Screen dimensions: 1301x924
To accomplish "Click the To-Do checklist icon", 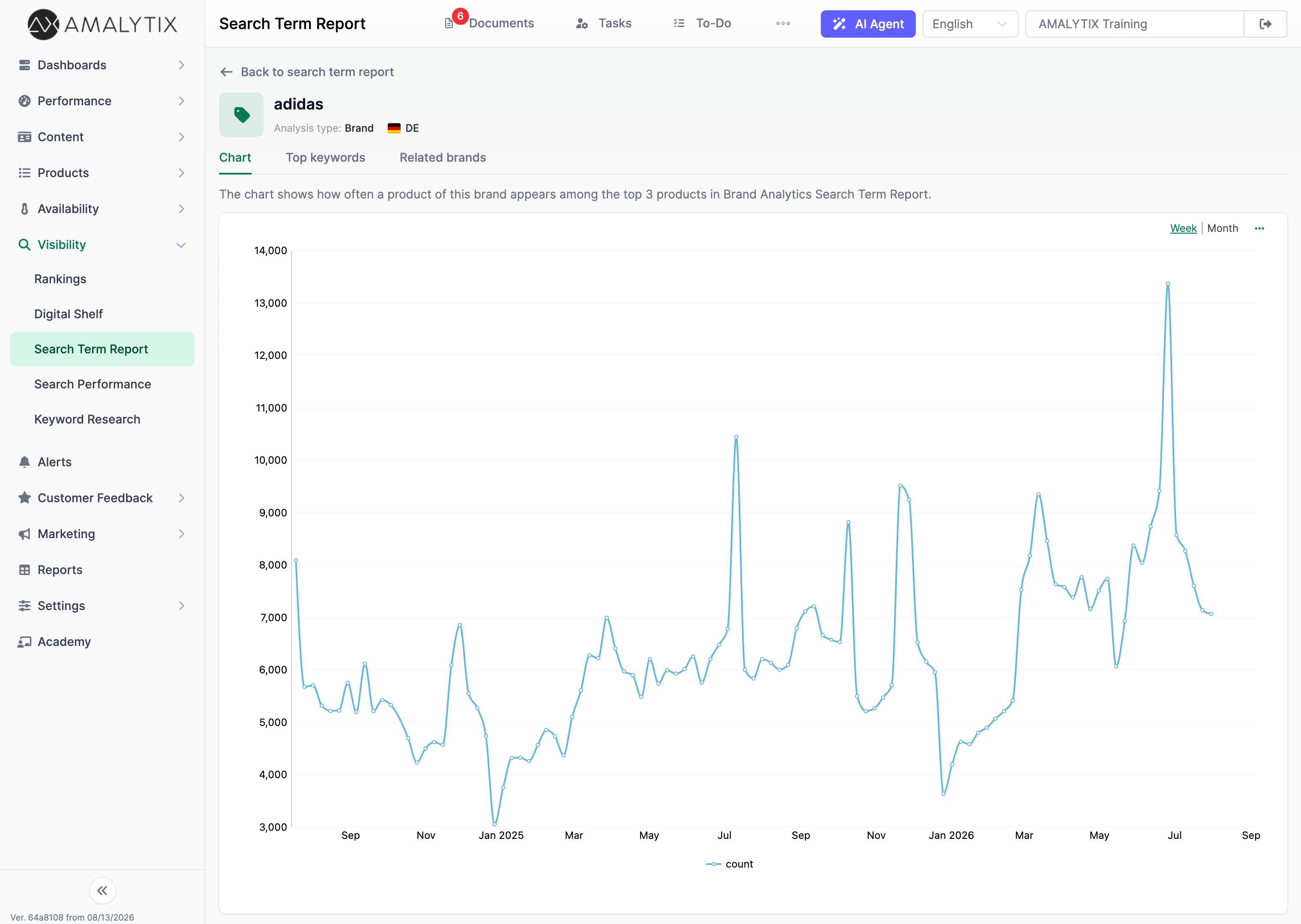I will coord(679,24).
